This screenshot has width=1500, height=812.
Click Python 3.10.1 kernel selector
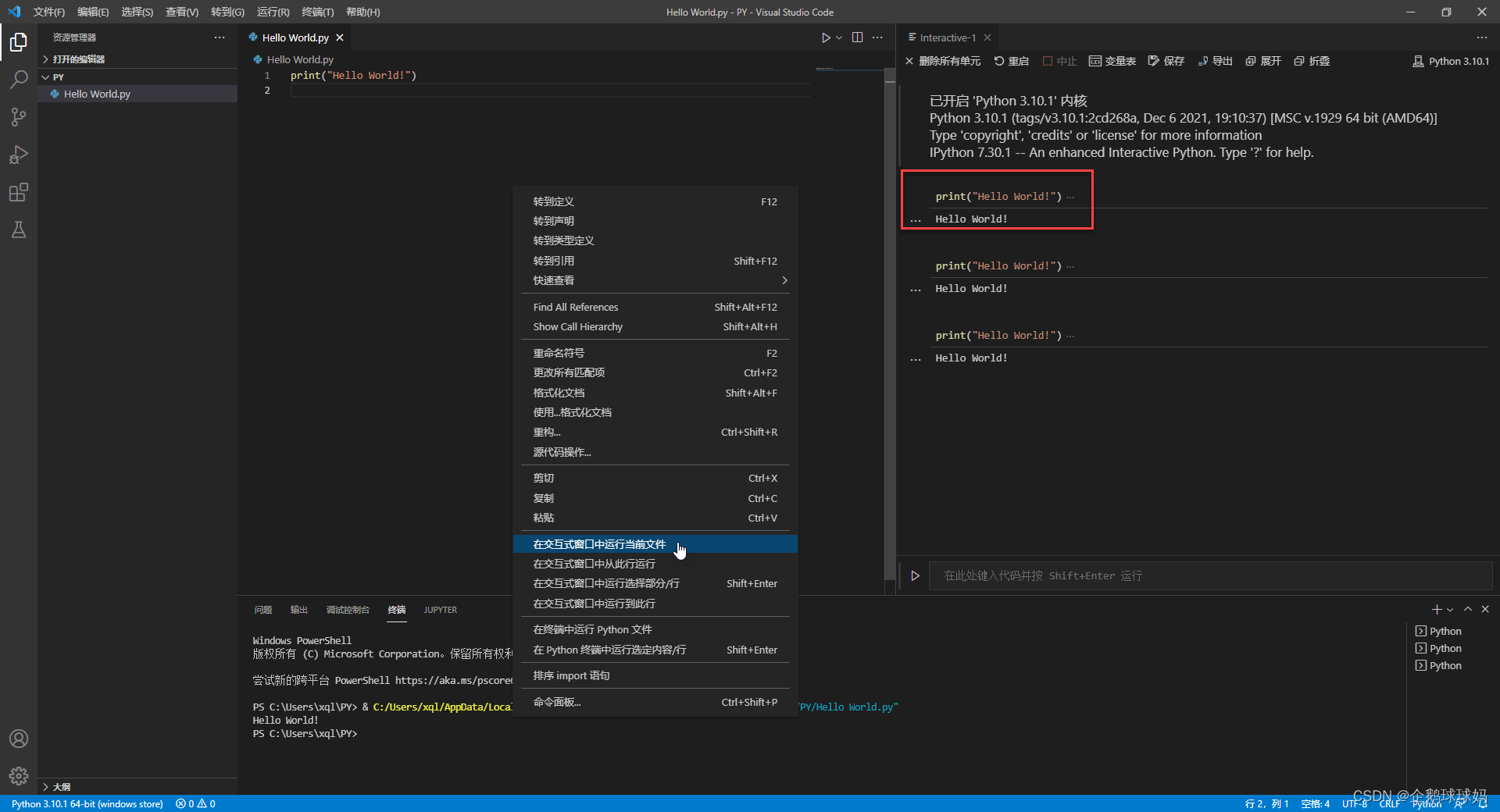point(1451,60)
